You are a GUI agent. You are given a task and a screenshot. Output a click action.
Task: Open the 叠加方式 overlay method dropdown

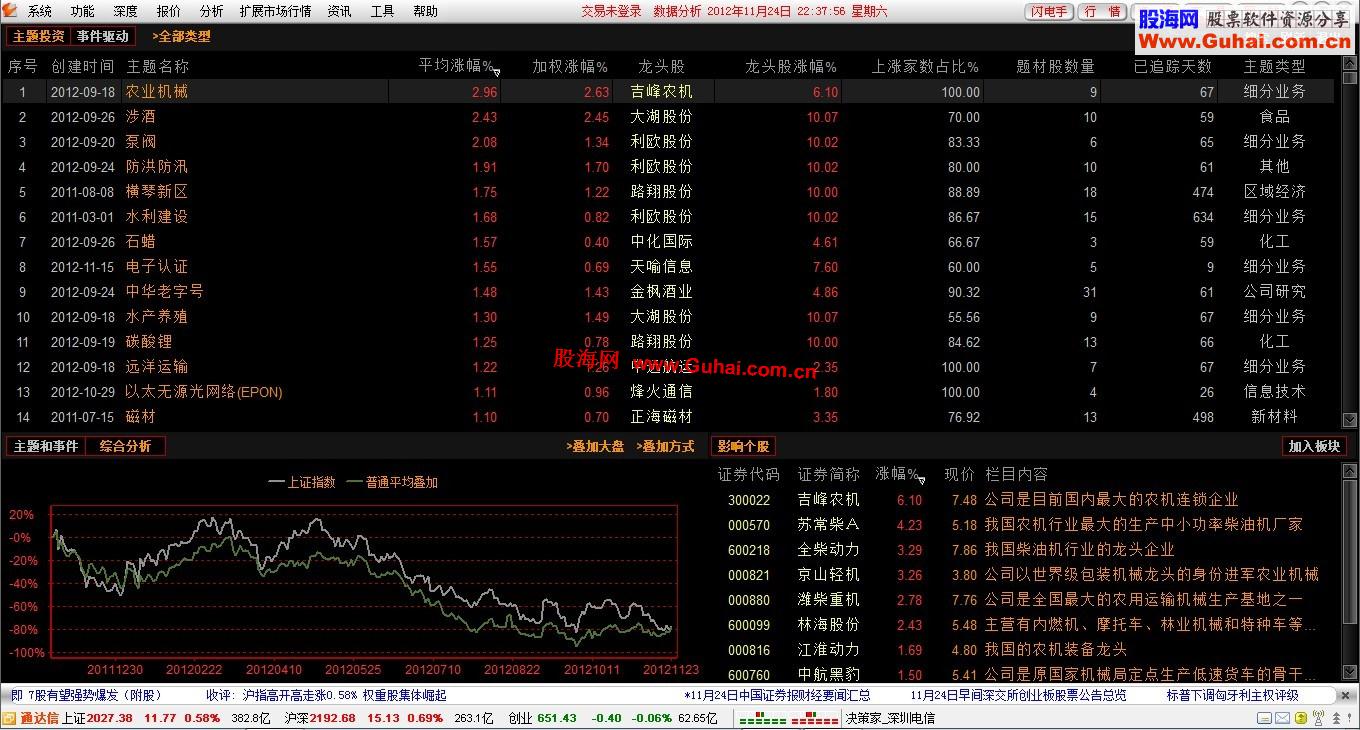point(665,446)
